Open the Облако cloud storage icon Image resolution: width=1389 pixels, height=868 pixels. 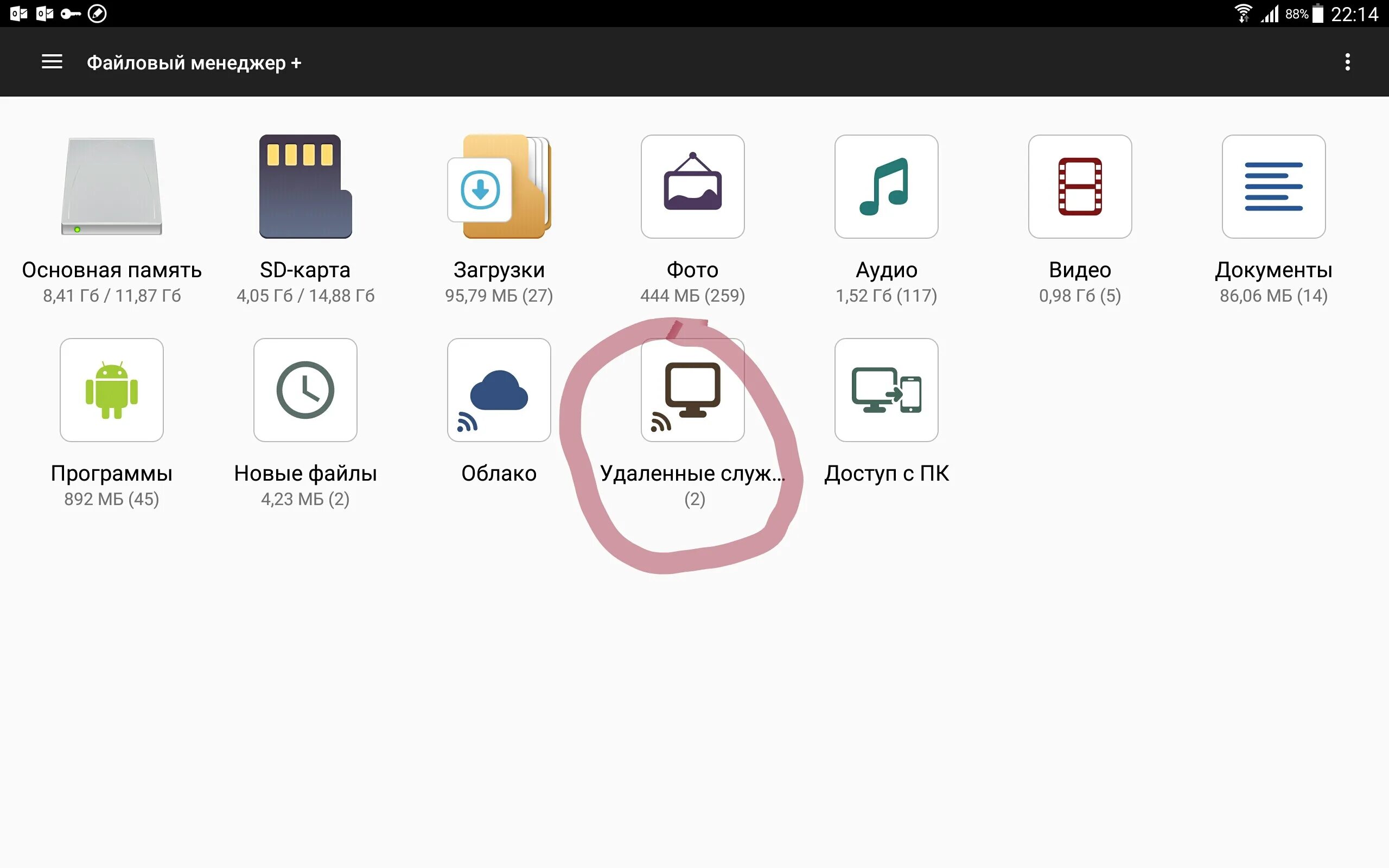499,390
